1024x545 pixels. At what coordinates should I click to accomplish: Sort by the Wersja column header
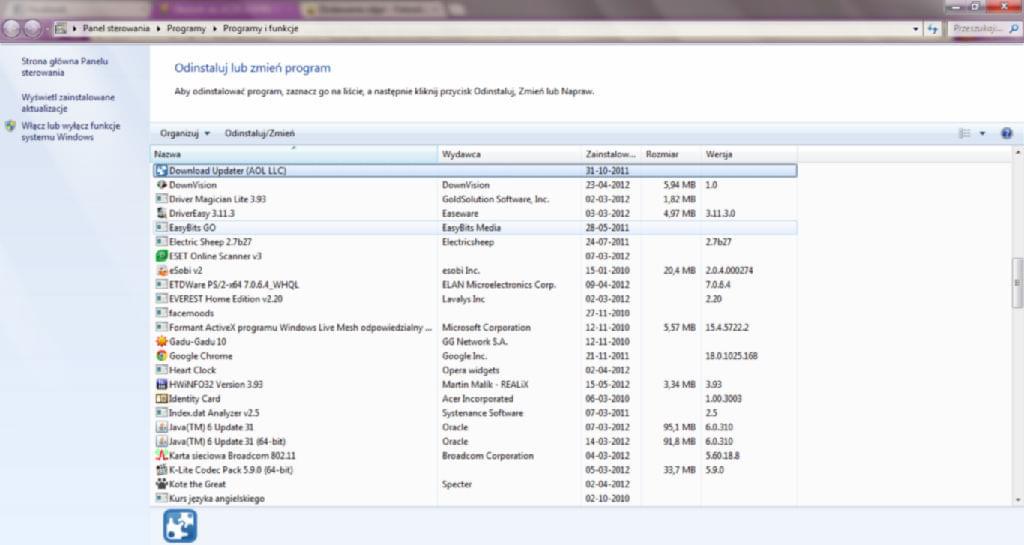coord(748,155)
